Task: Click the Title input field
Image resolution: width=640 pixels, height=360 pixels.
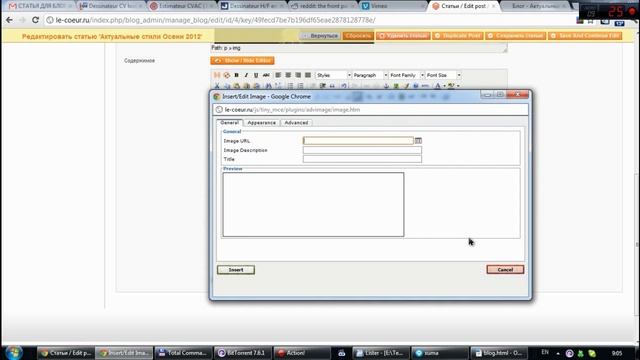Action: pyautogui.click(x=362, y=159)
